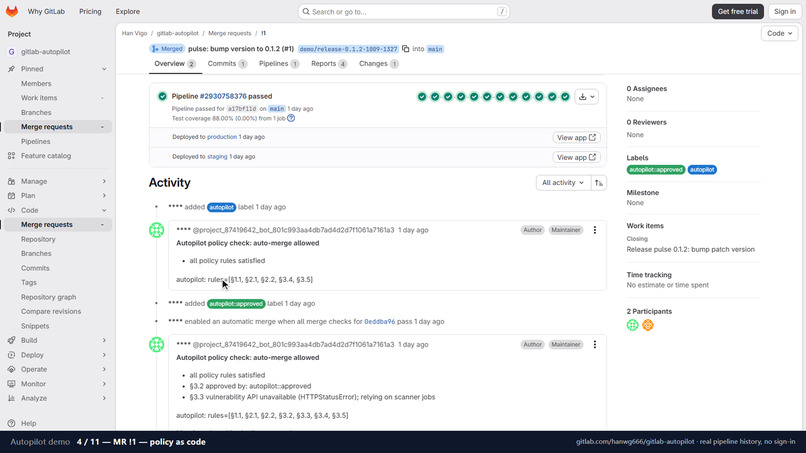Expand the Plan sidebar section
806x453 pixels.
[x=57, y=196]
